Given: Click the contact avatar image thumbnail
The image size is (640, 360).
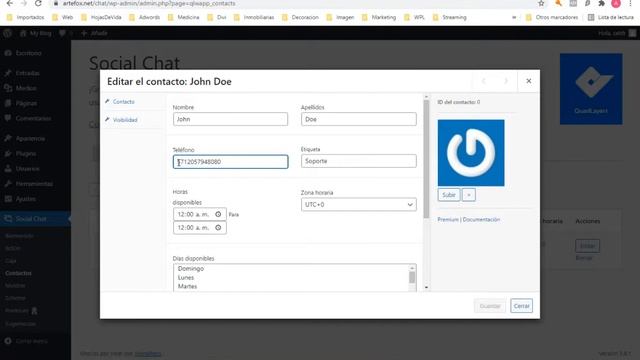Looking at the screenshot, I should 471,153.
